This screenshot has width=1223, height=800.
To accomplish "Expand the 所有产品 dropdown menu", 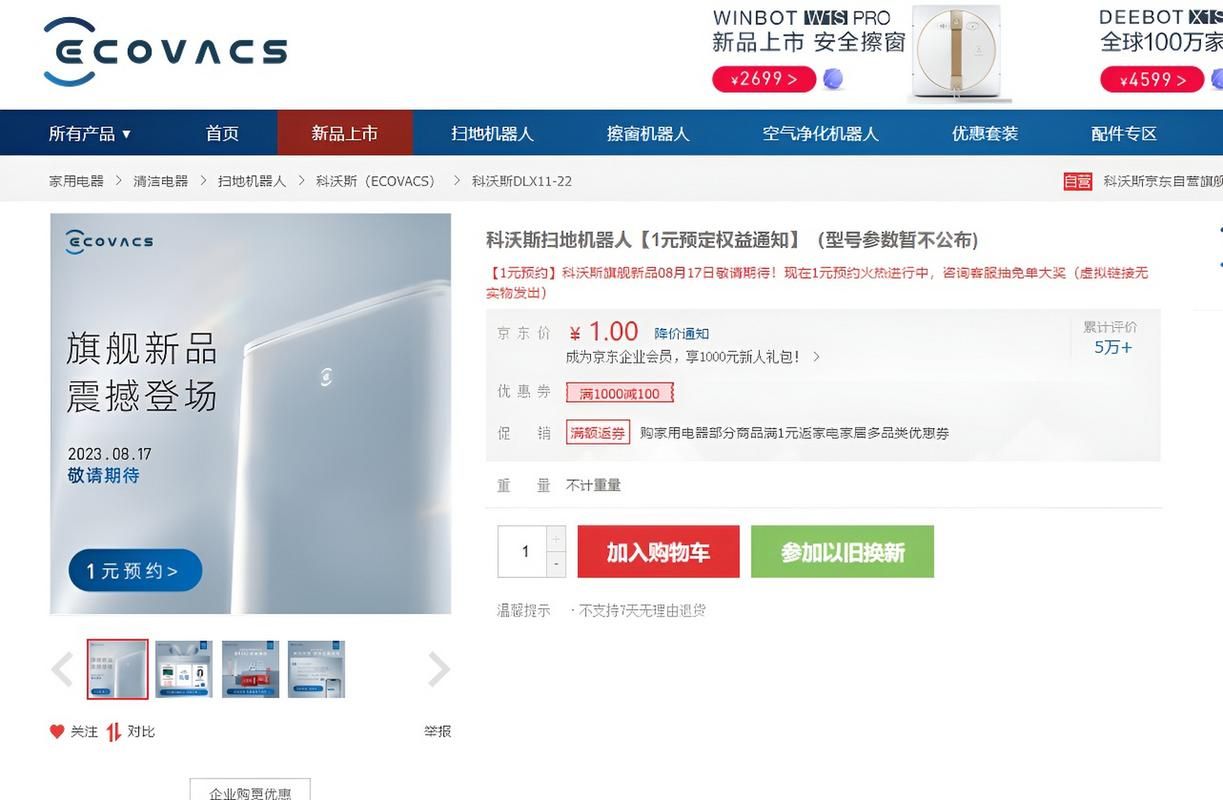I will pyautogui.click(x=90, y=133).
